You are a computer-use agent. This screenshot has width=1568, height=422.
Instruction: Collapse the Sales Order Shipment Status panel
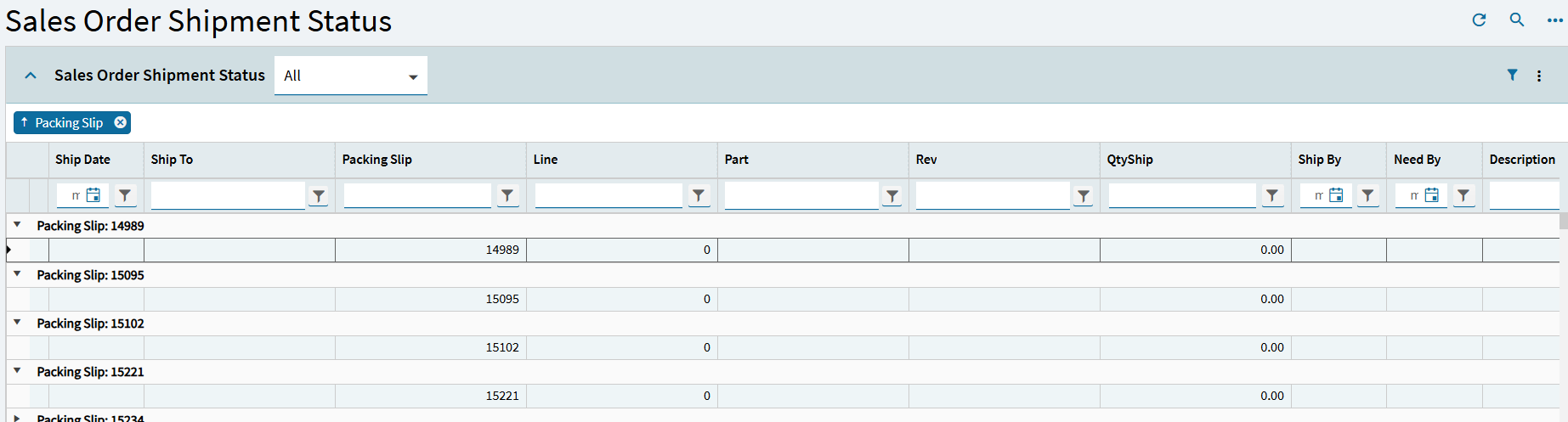[31, 76]
